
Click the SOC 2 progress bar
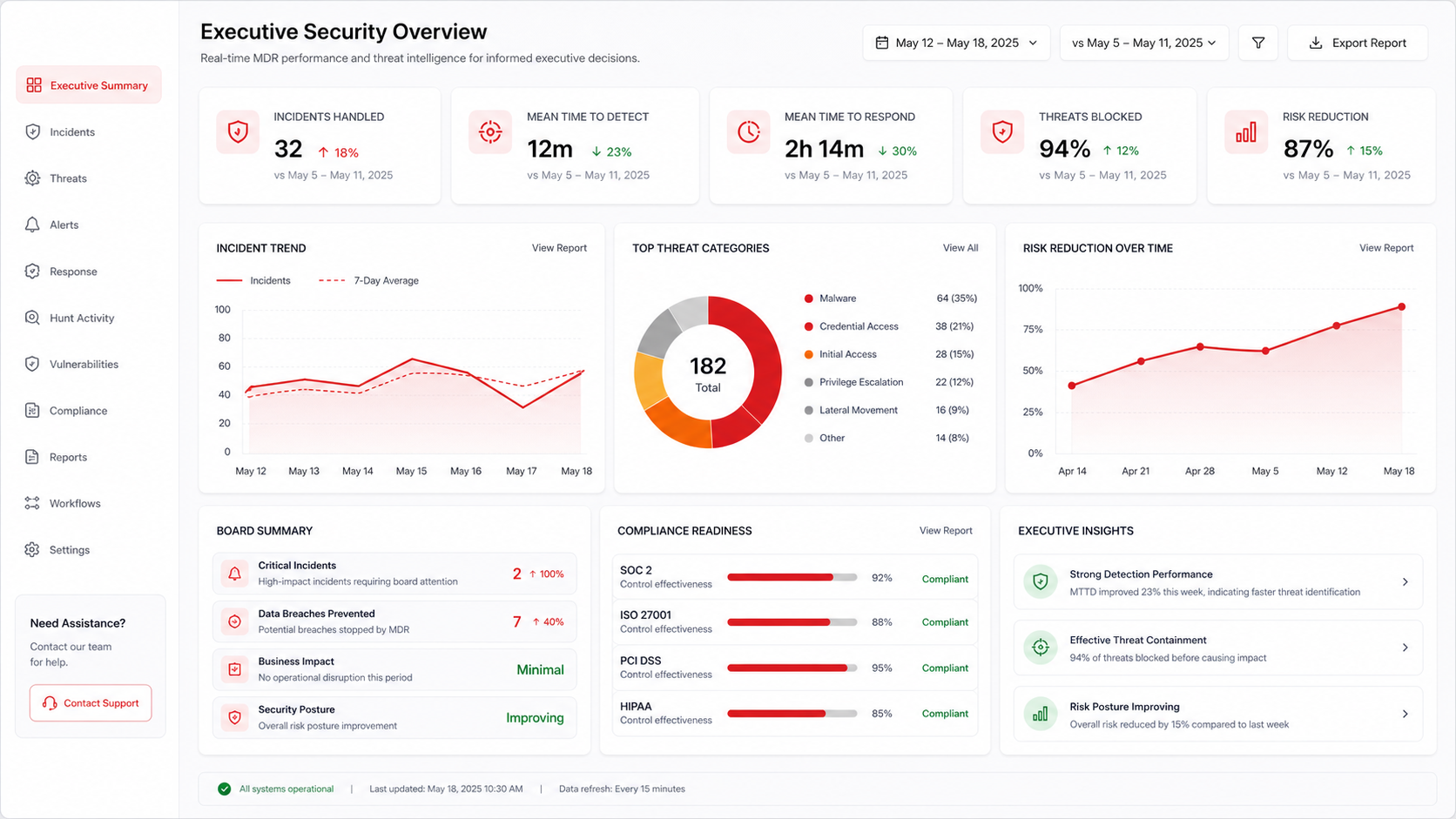pyautogui.click(x=792, y=577)
